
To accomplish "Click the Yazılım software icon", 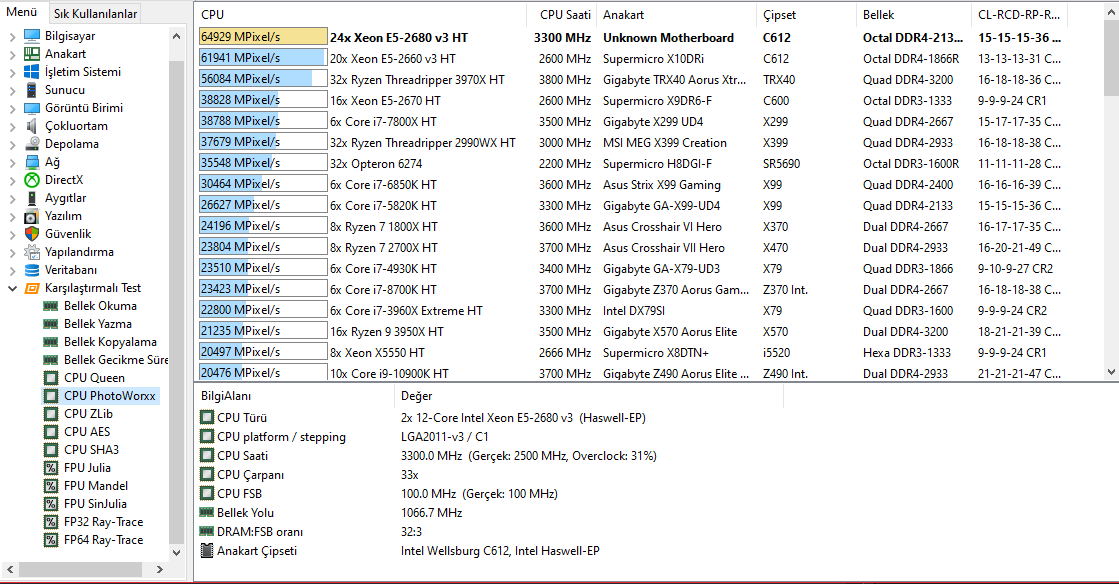I will (31, 216).
